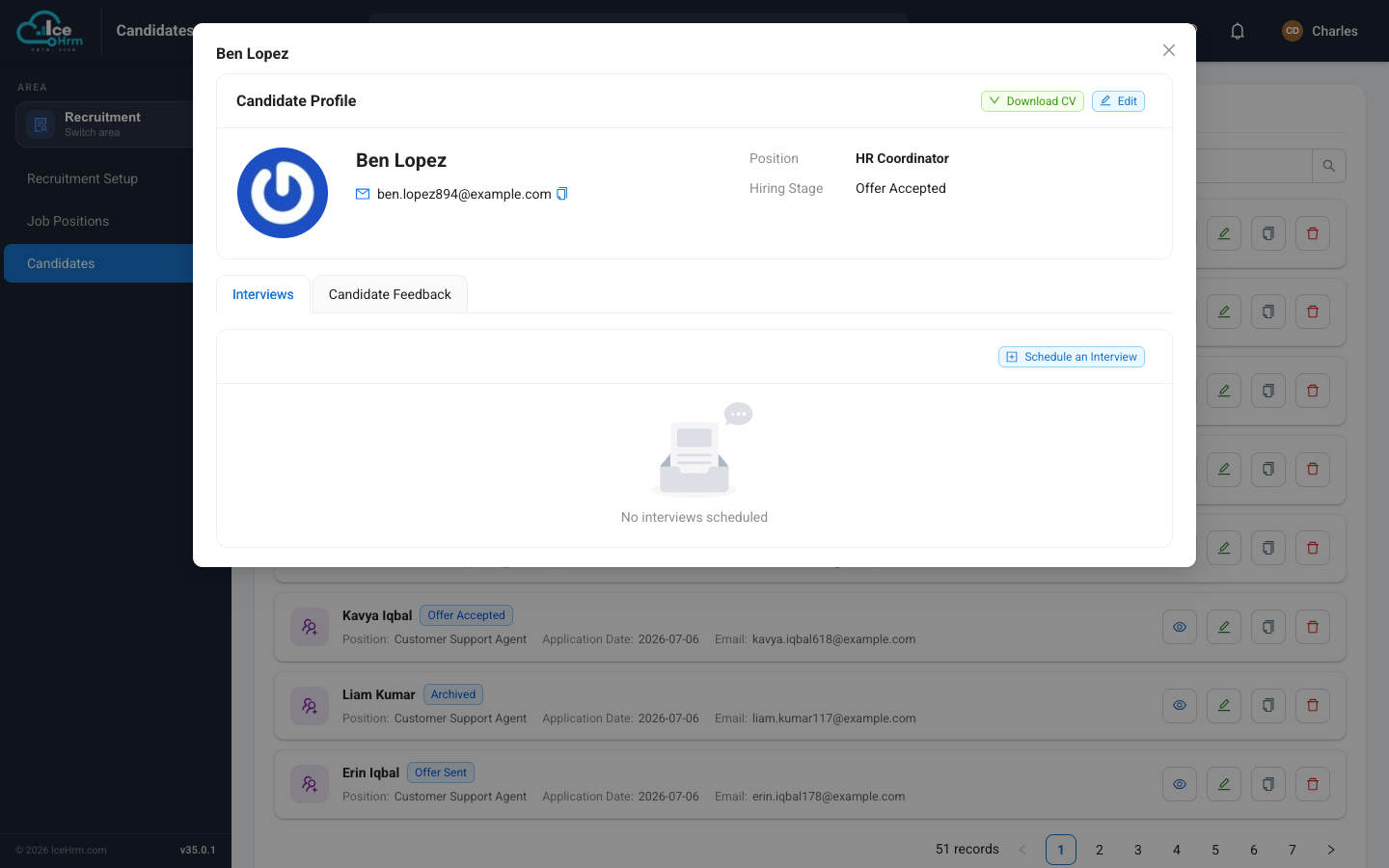
Task: Go to previous page of records
Action: (x=1022, y=850)
